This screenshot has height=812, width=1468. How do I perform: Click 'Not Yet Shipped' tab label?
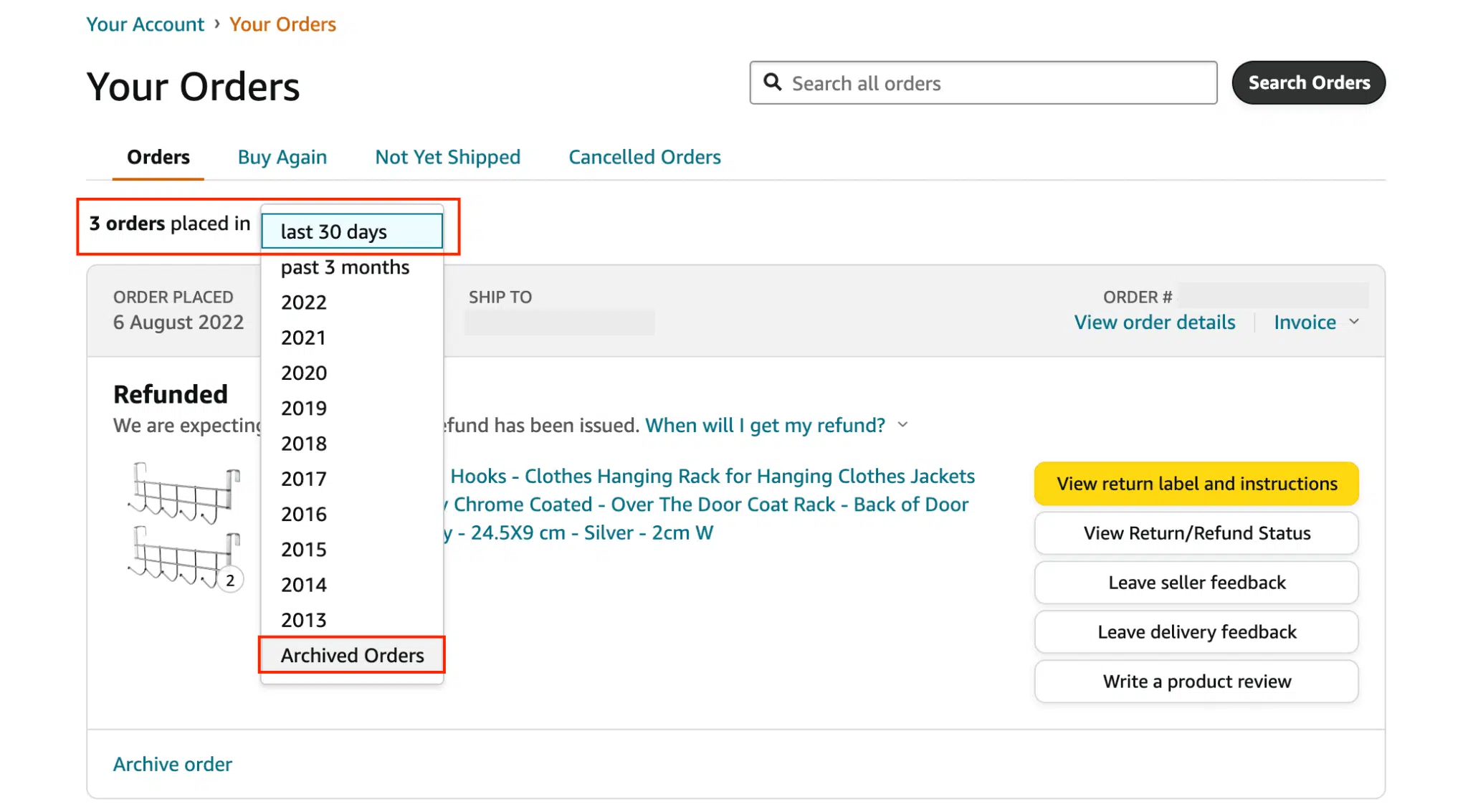click(x=448, y=156)
